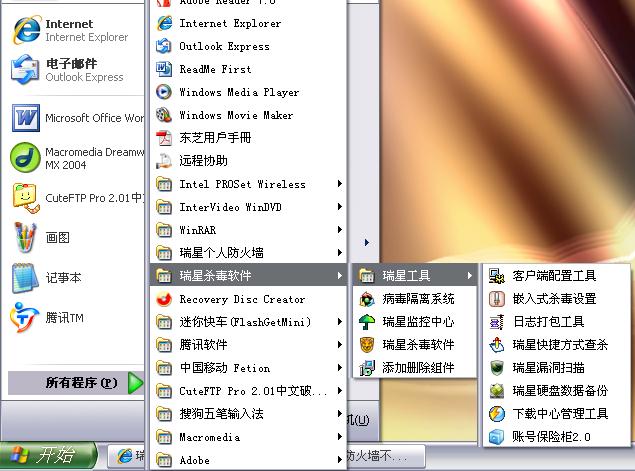Open 客户端配置工具
635x471 pixels.
coord(557,276)
